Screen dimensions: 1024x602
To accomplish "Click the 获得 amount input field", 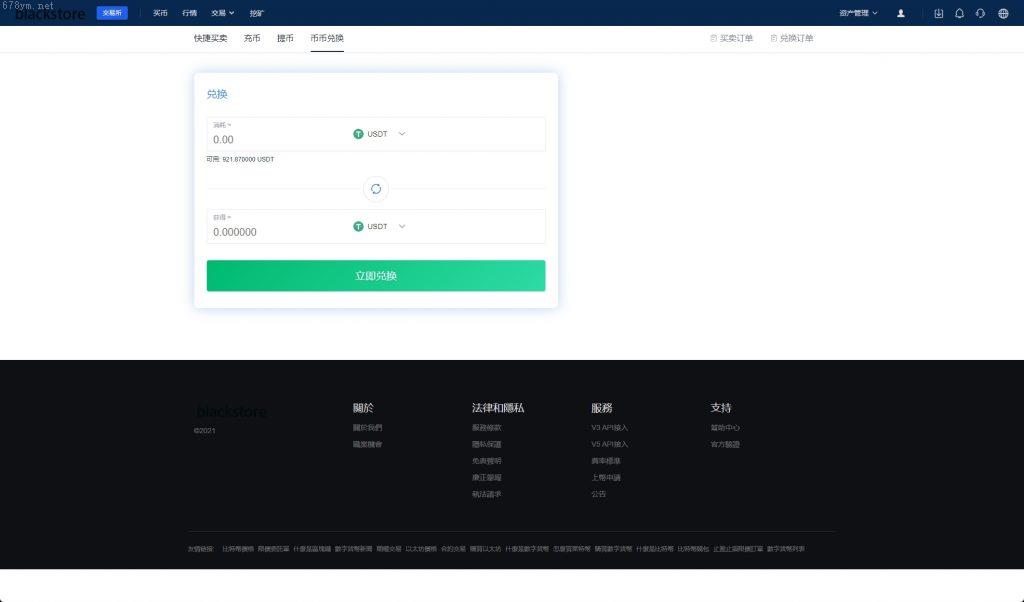I will tap(278, 232).
